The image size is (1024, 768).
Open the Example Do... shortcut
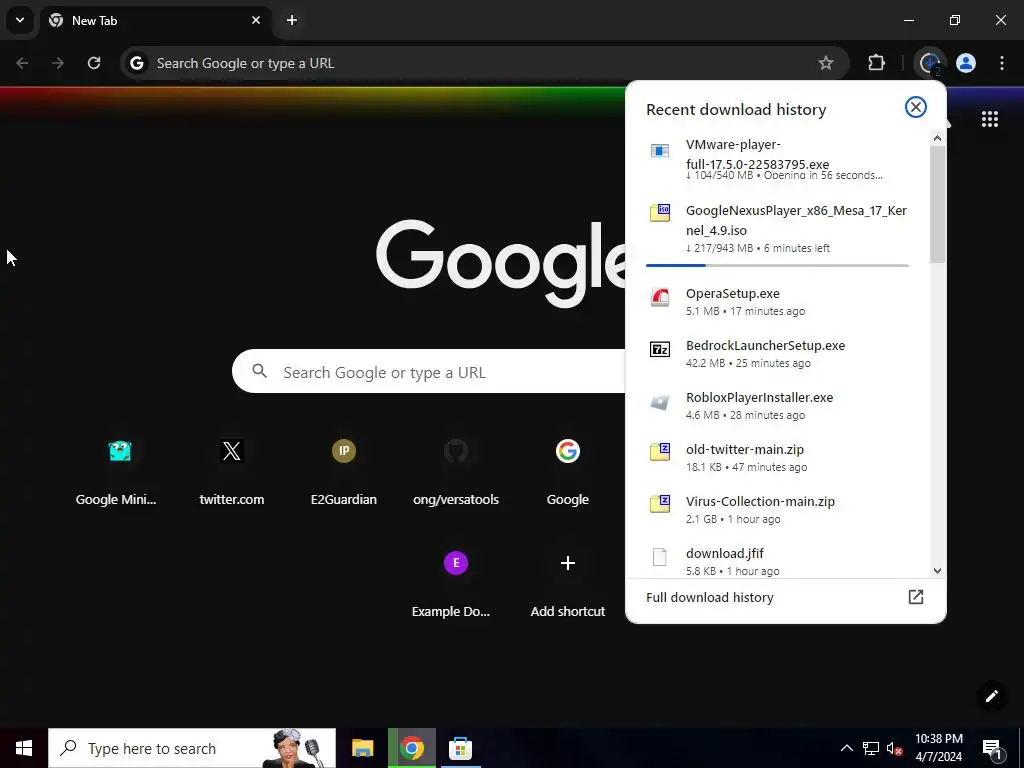click(x=456, y=584)
